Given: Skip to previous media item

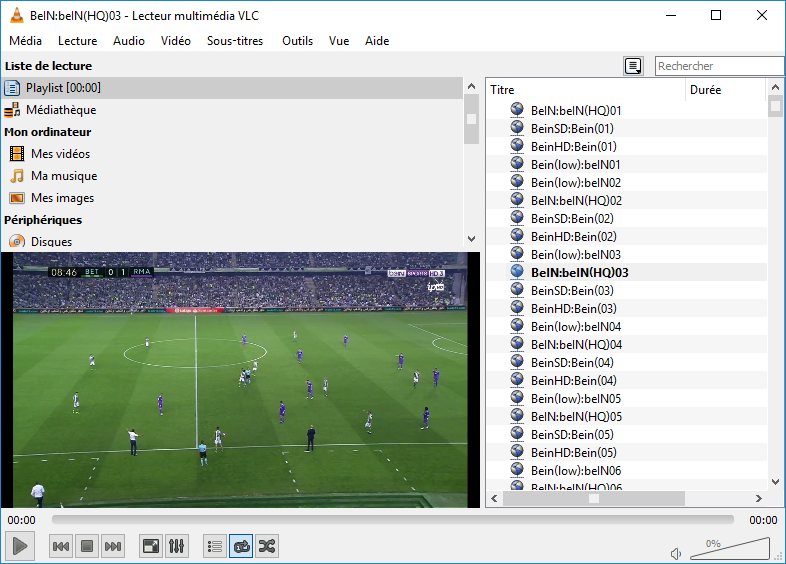Looking at the screenshot, I should 61,546.
